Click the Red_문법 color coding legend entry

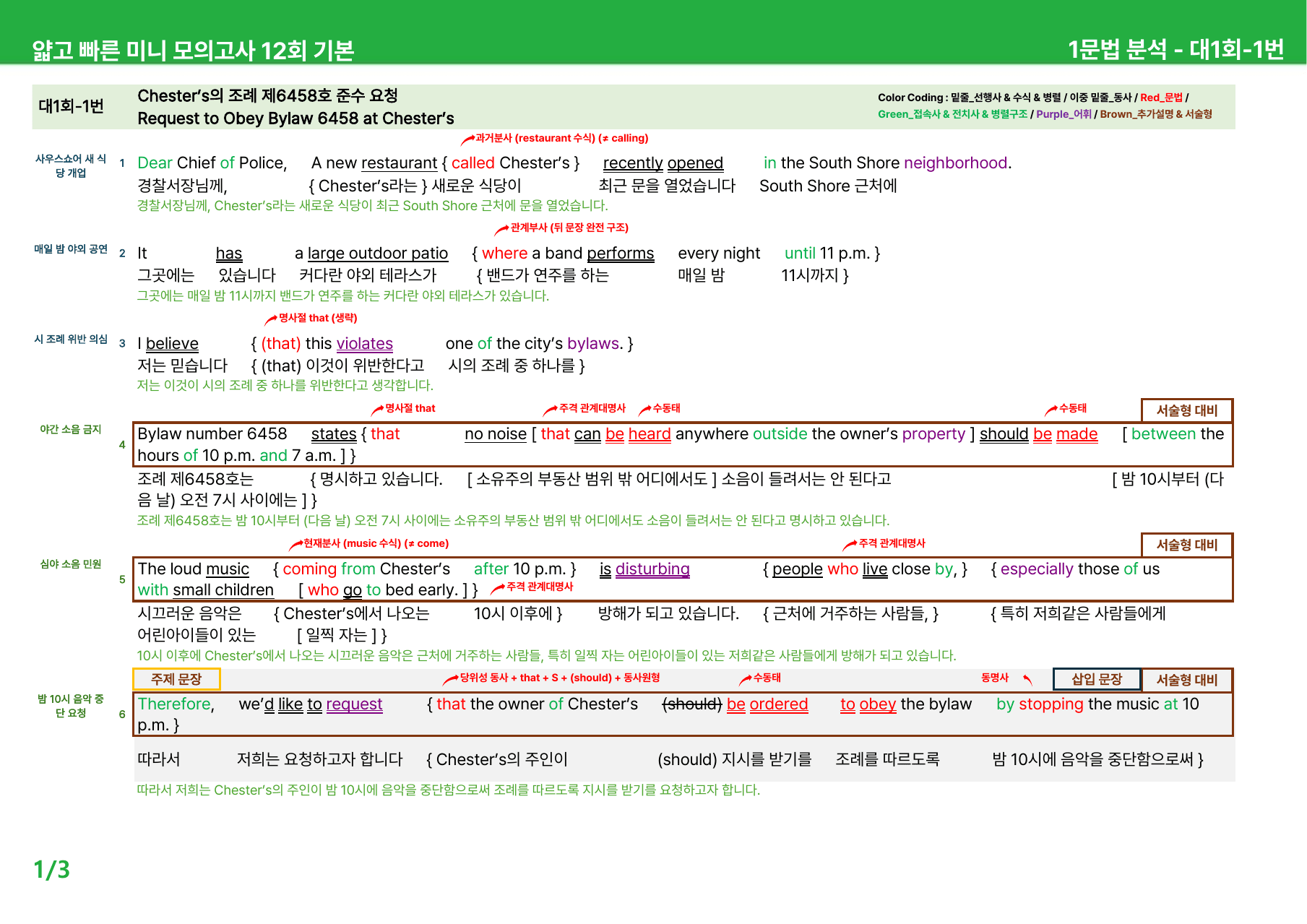(1161, 98)
